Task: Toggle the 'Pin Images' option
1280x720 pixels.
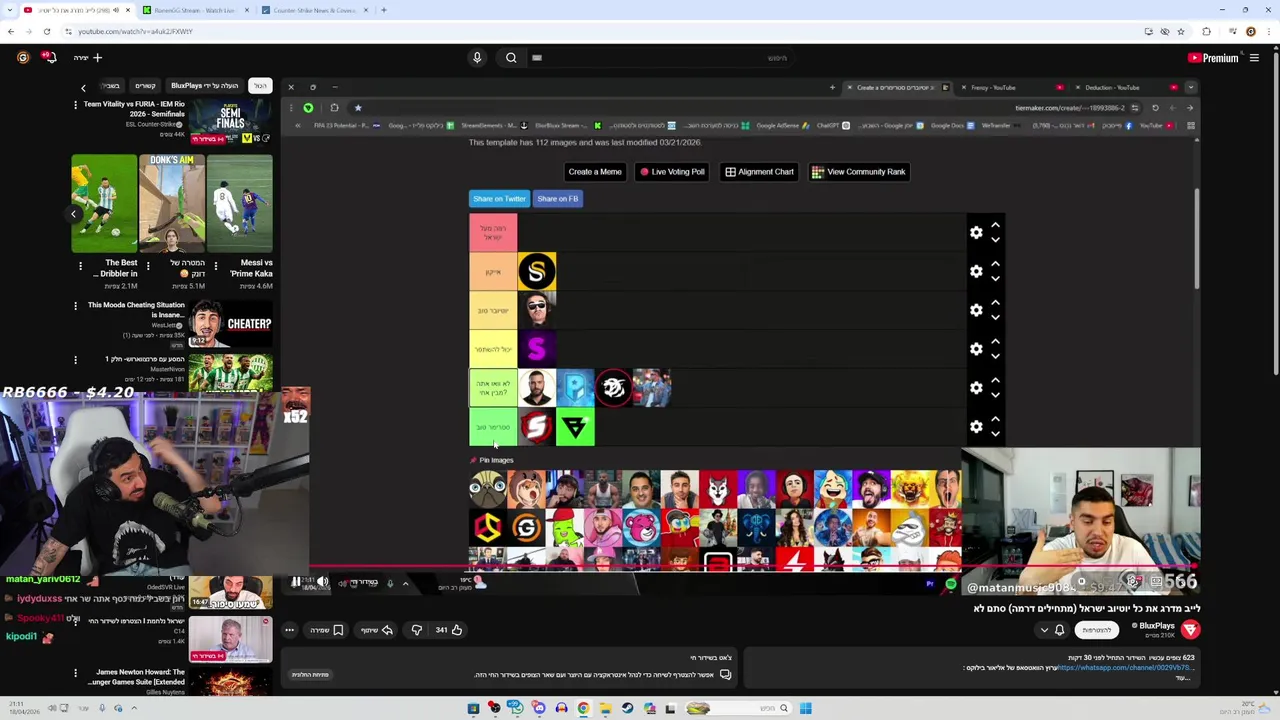Action: pos(491,460)
